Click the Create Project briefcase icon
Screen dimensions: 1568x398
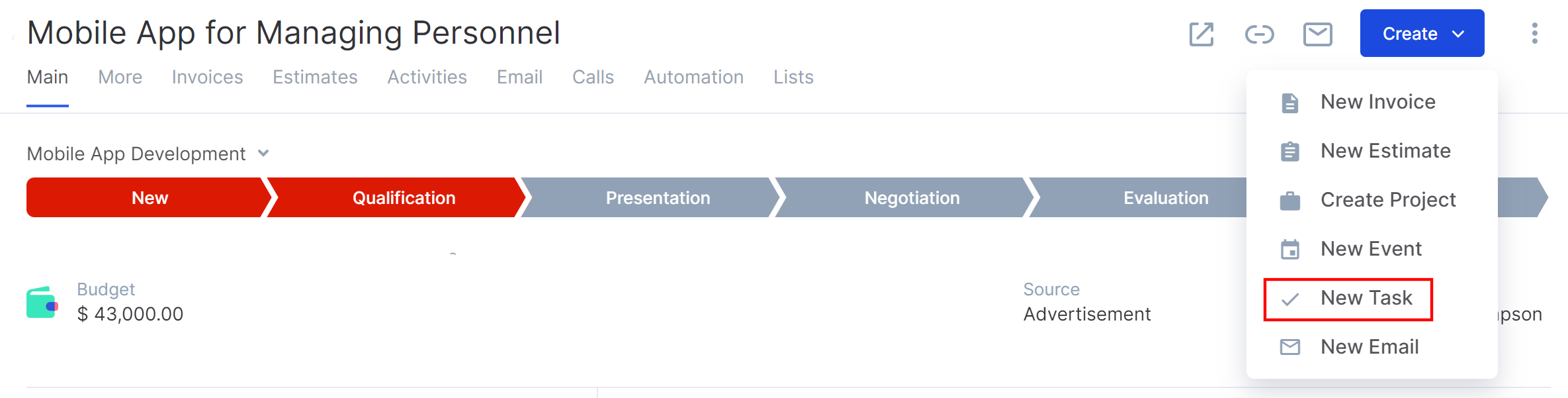1289,201
